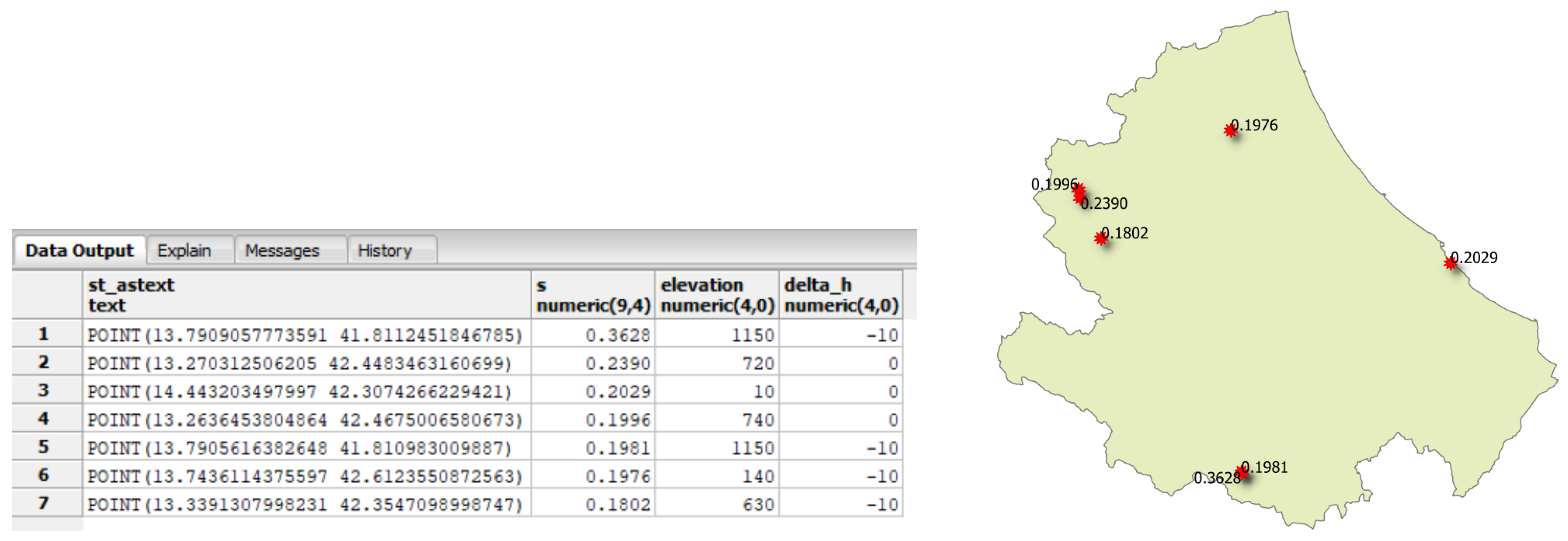Image resolution: width=1568 pixels, height=541 pixels.
Task: Select the Data Output tab
Action: point(79,250)
